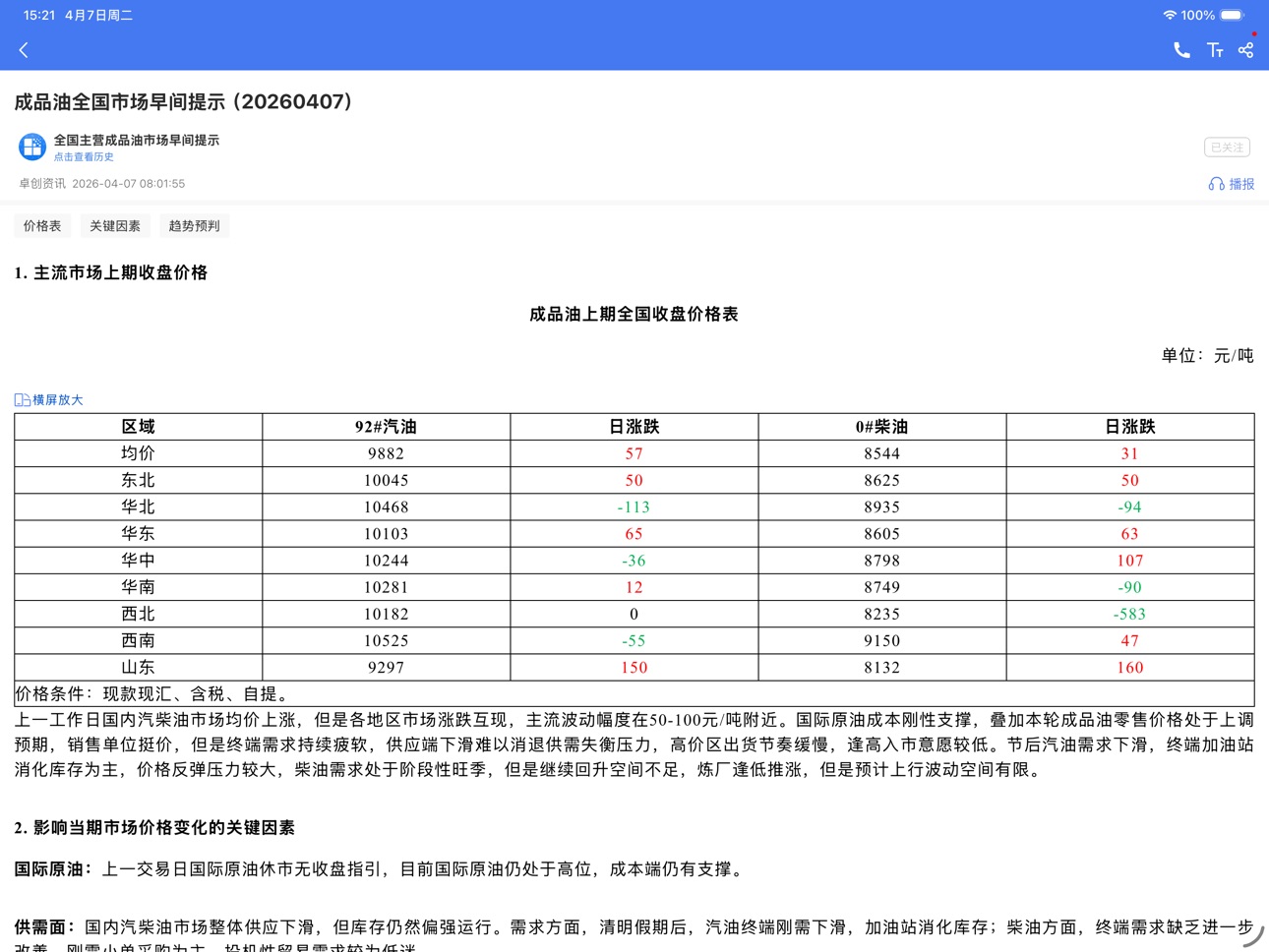The image size is (1269, 952).
Task: Select the 华东 row label
Action: 139,533
